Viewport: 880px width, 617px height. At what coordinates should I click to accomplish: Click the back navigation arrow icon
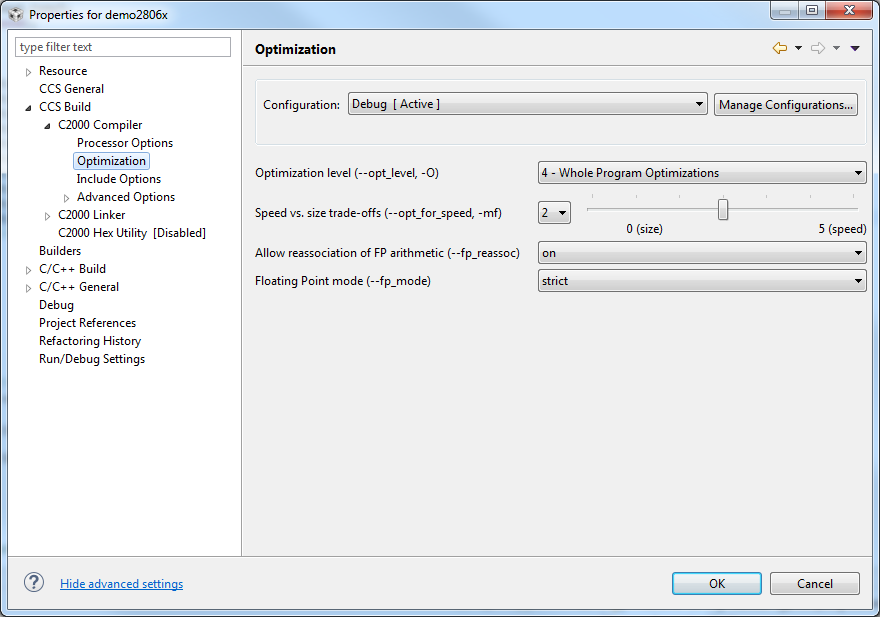[780, 48]
